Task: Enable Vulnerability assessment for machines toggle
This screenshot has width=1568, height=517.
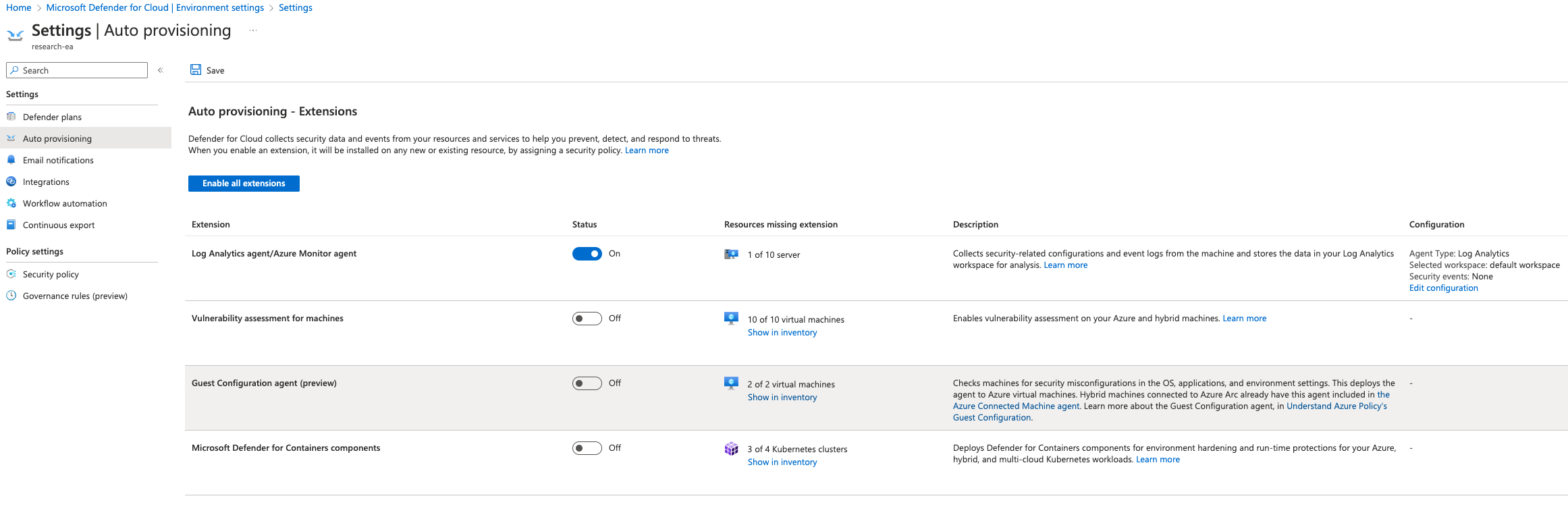Action: (x=587, y=319)
